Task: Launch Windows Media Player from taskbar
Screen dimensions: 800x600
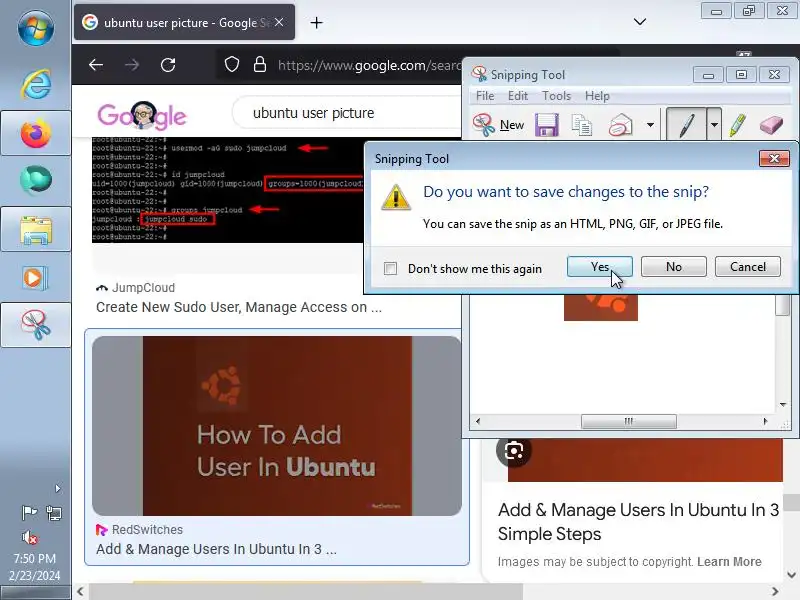Action: pos(35,278)
